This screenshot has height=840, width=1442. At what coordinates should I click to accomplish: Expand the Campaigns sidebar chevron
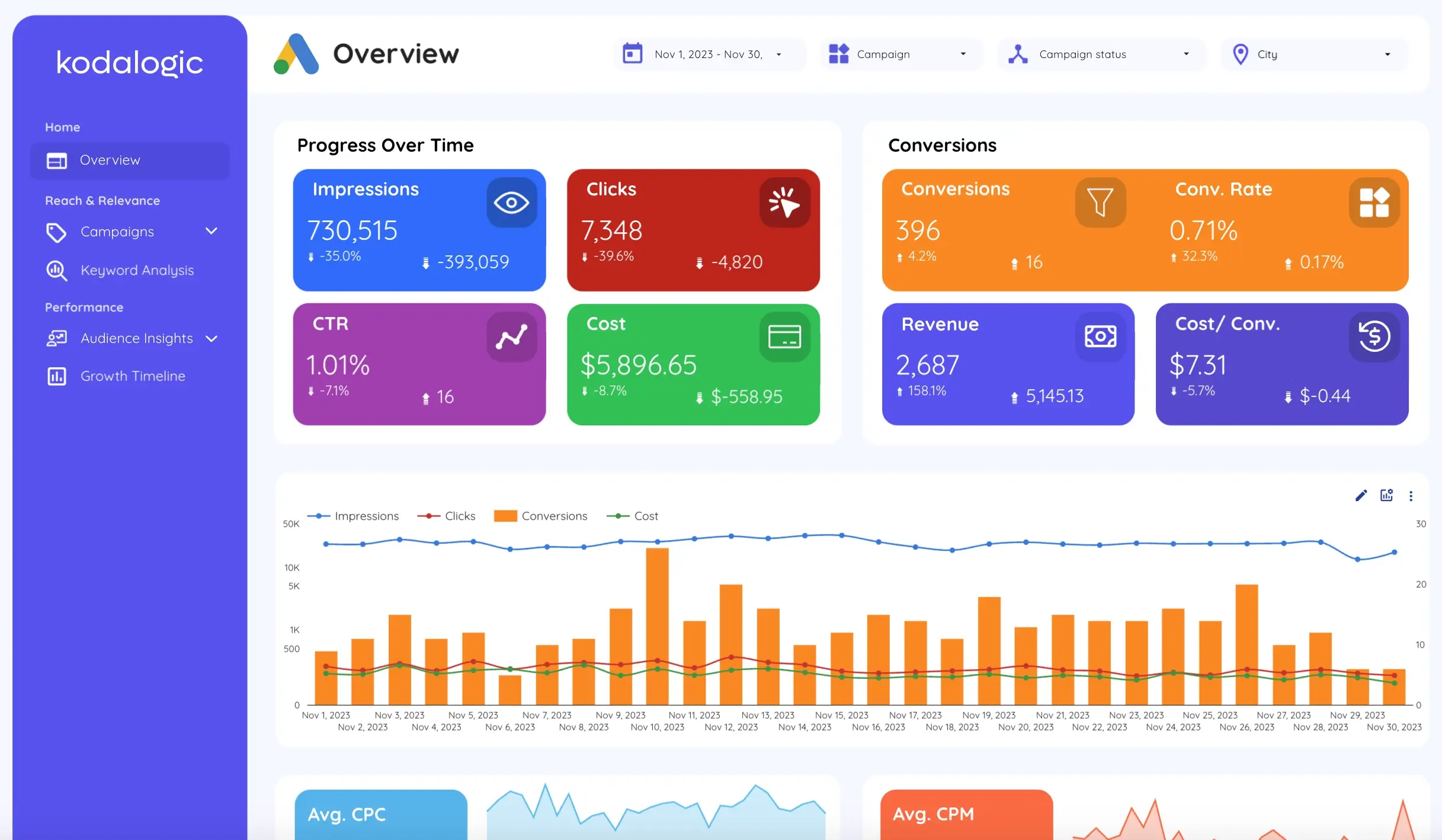[212, 232]
